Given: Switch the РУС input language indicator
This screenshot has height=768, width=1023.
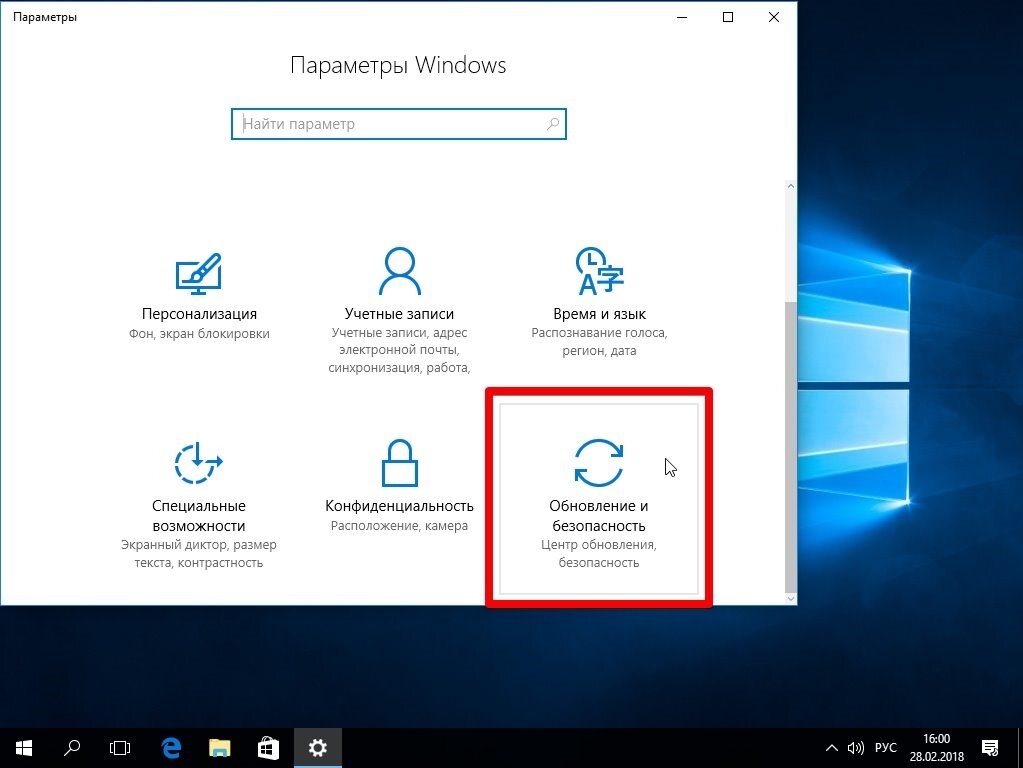Looking at the screenshot, I should [x=885, y=748].
